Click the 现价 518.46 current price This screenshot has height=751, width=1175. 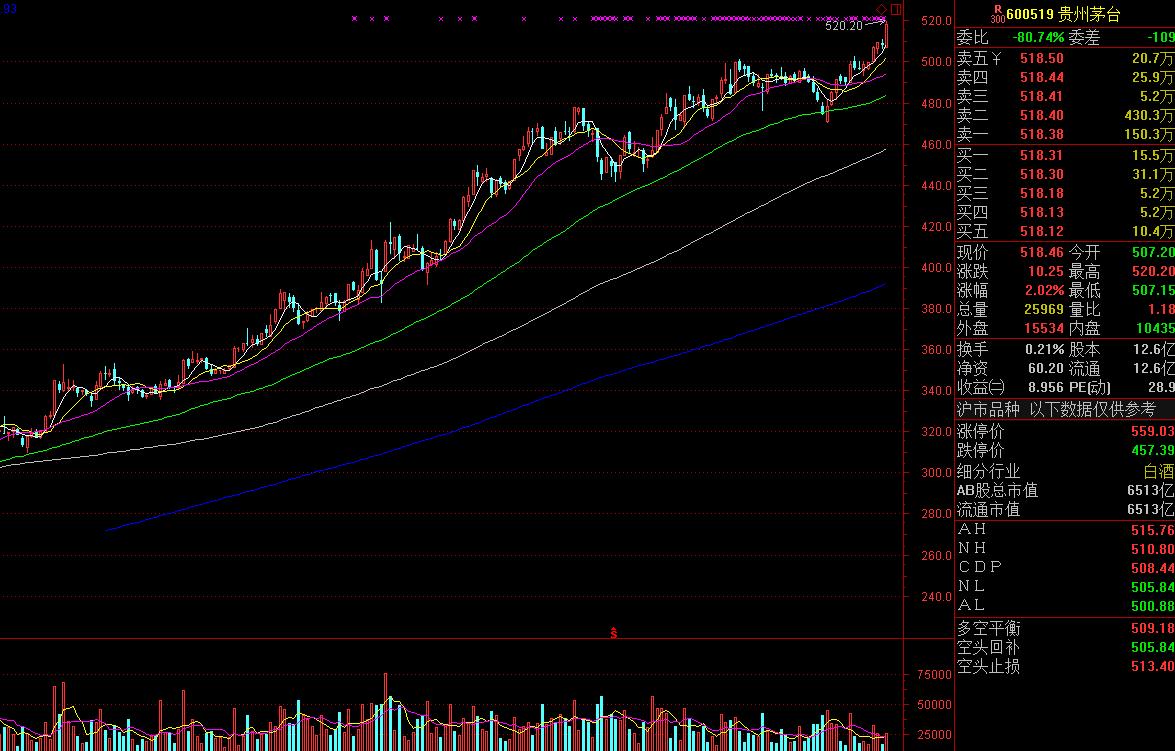(1041, 252)
